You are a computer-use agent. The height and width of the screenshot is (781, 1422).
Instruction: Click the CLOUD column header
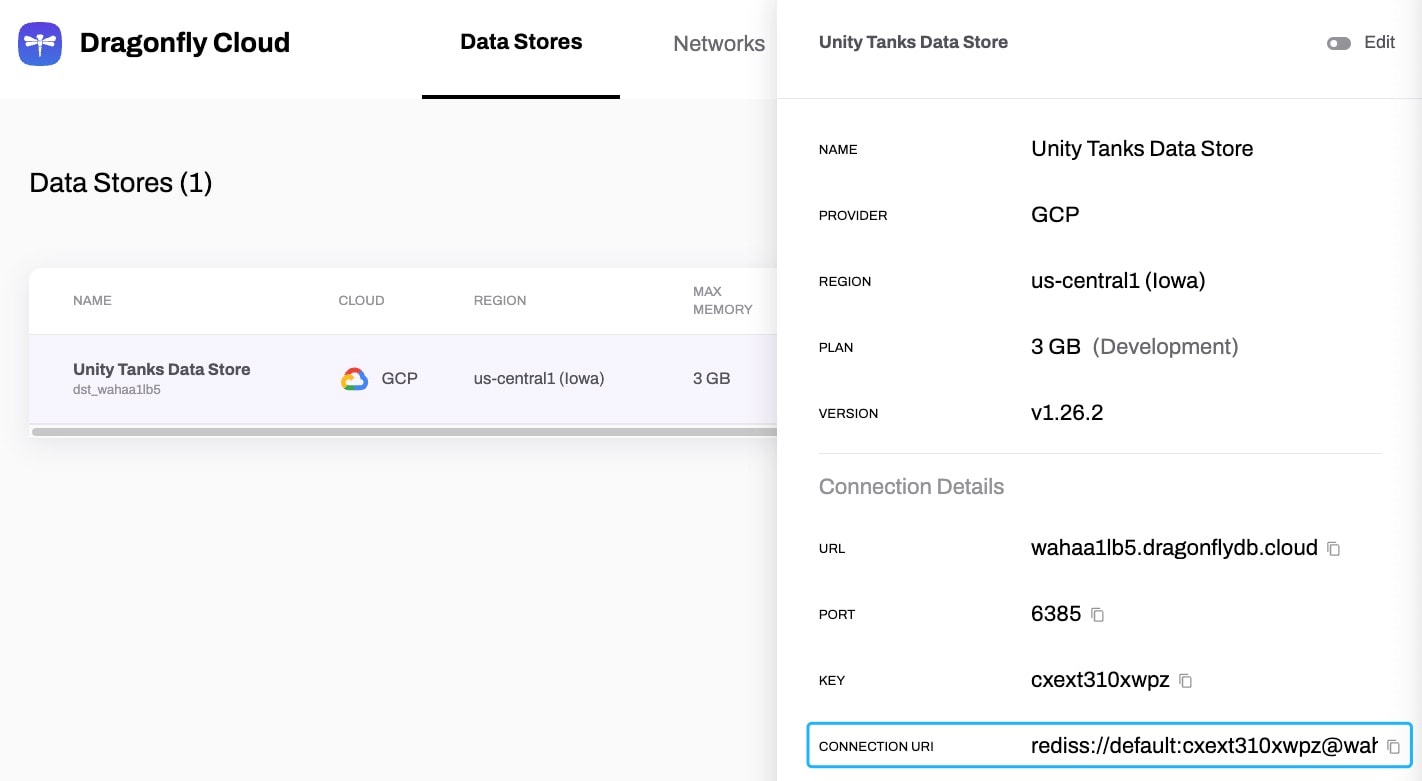pyautogui.click(x=361, y=301)
